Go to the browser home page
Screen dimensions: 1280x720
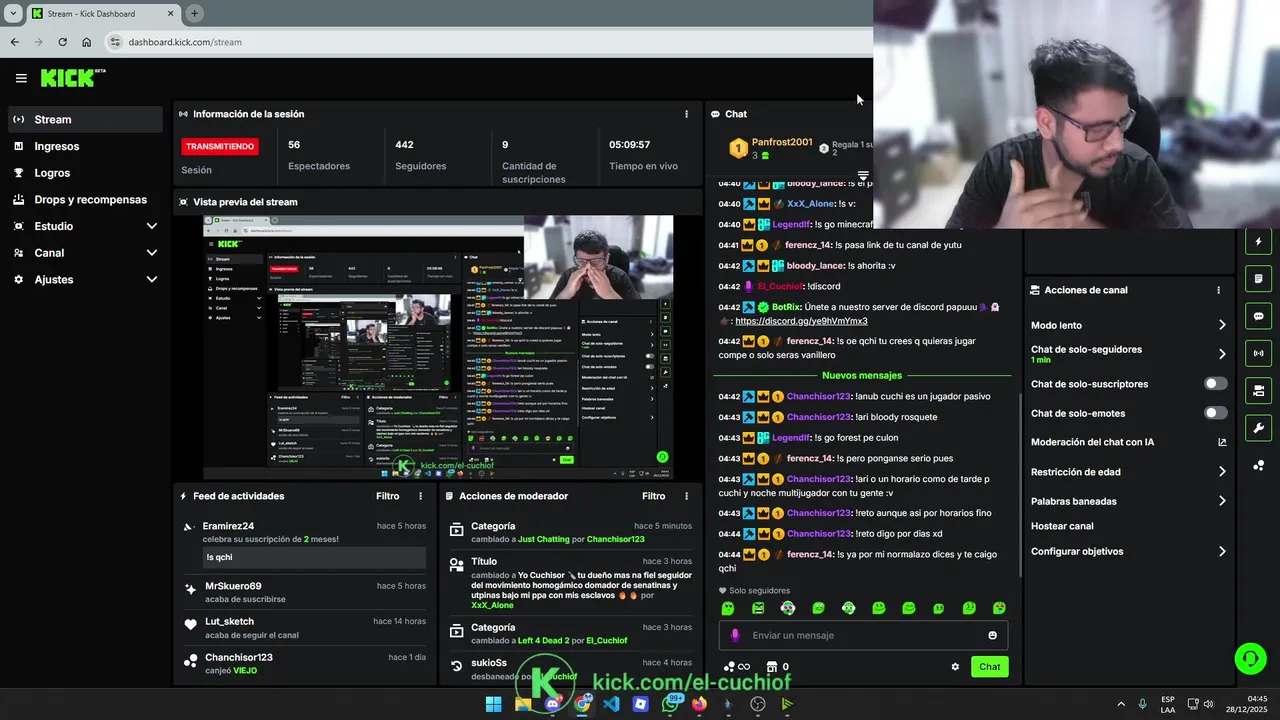87,42
